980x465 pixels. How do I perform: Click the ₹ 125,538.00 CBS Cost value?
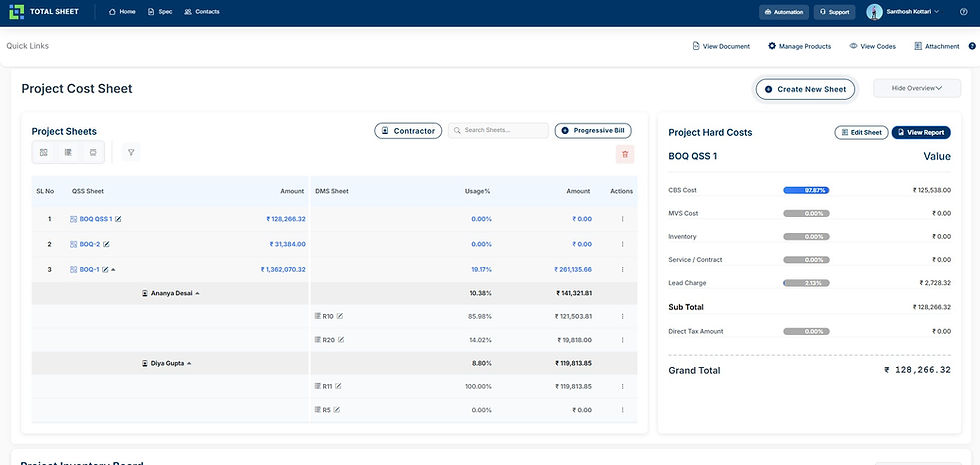point(931,190)
